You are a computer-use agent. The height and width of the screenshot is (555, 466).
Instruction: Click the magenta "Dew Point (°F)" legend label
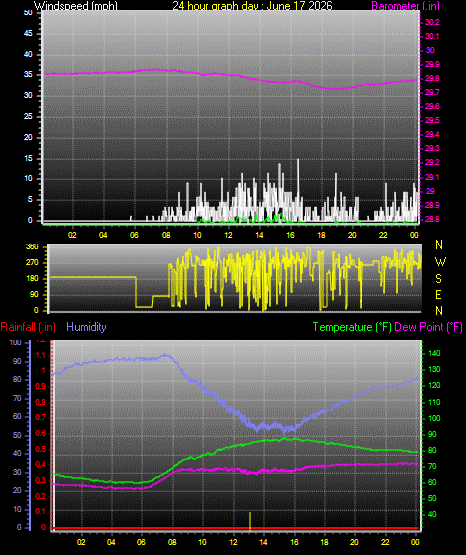pyautogui.click(x=428, y=327)
